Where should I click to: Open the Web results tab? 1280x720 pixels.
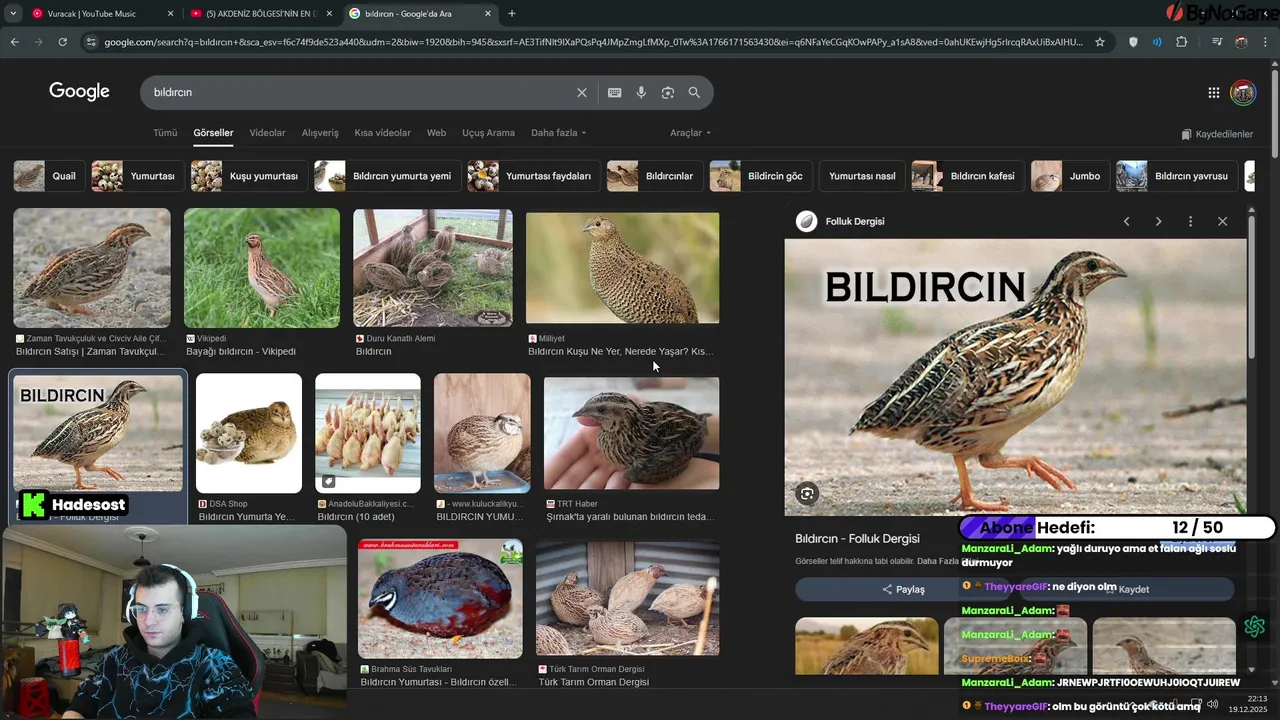click(436, 133)
